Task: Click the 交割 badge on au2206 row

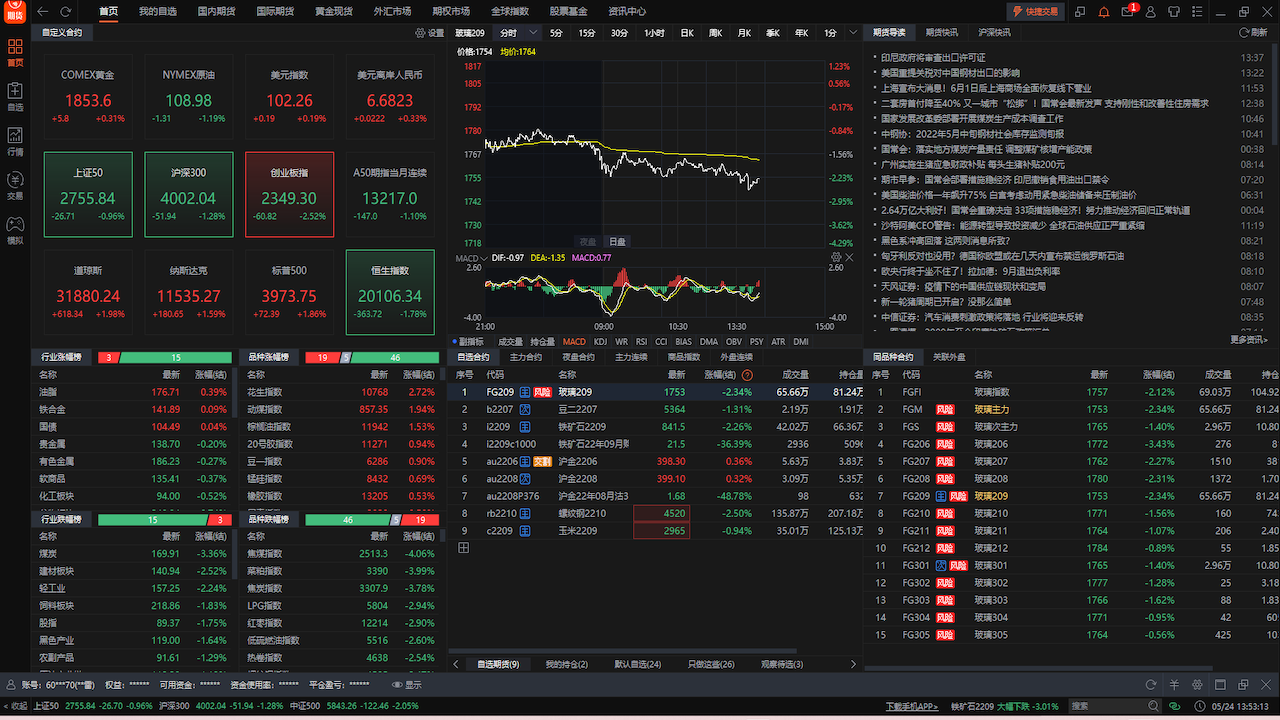Action: point(542,461)
